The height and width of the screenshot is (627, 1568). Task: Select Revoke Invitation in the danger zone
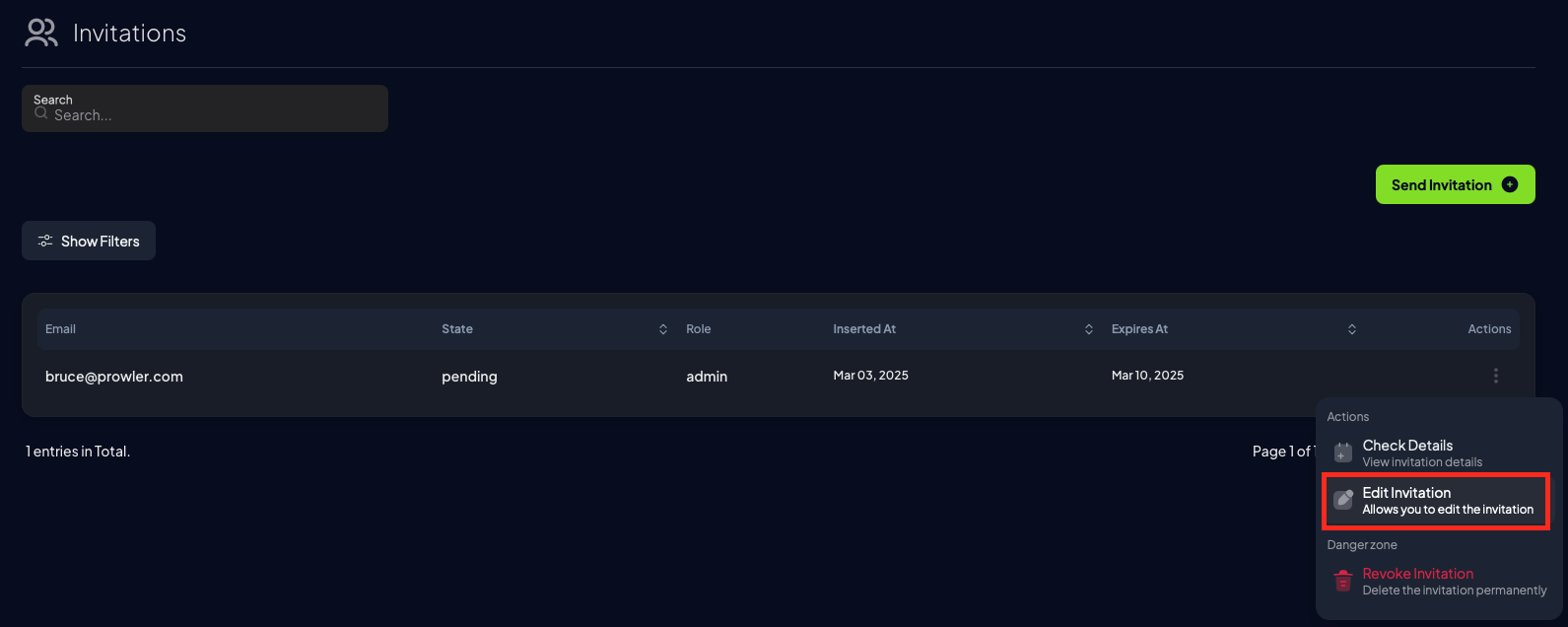point(1437,582)
